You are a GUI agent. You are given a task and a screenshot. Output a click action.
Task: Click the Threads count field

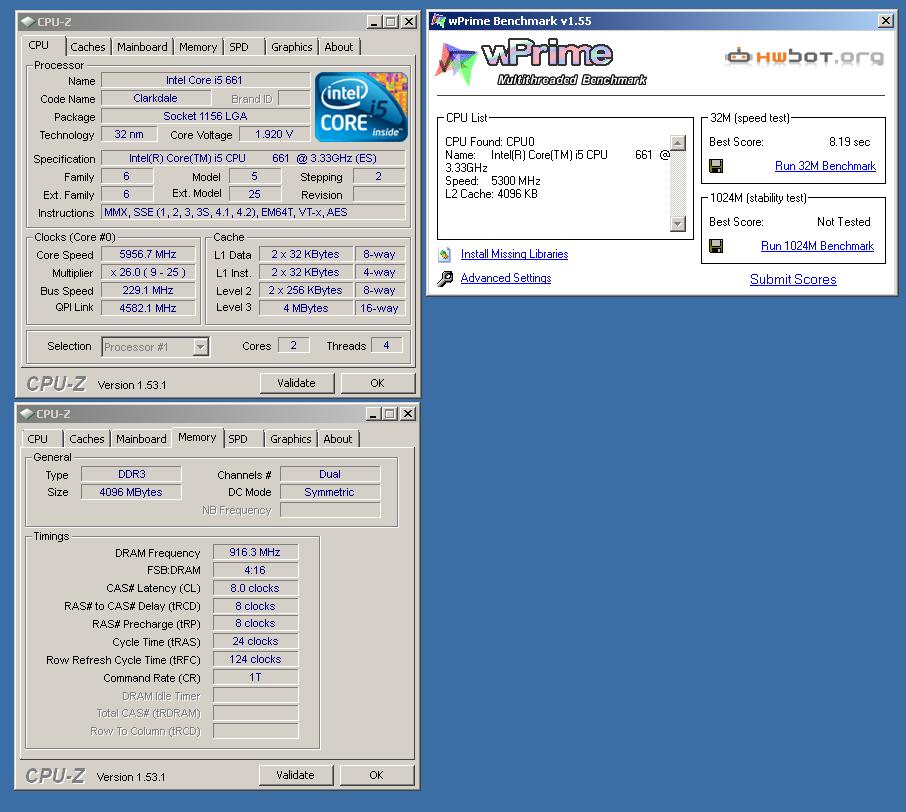(x=386, y=346)
